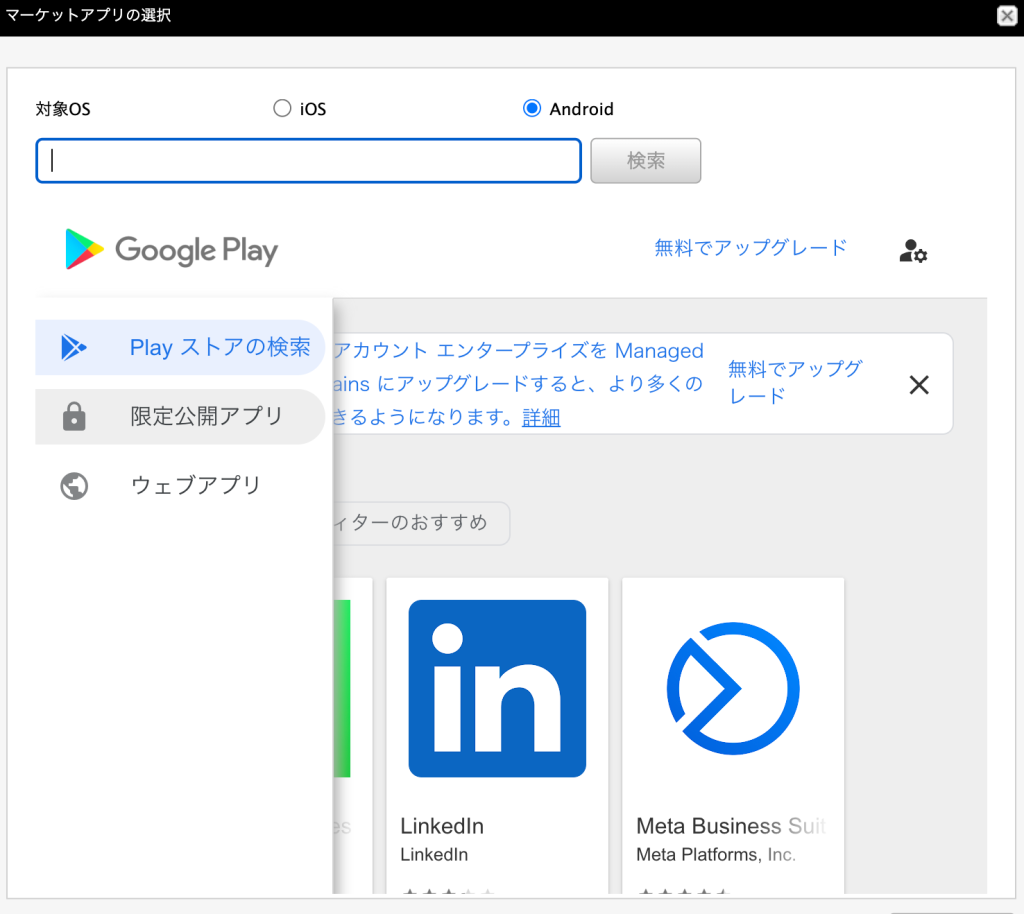Close the マーケットアプリの選択 dialog
The height and width of the screenshot is (914, 1024).
click(1007, 16)
